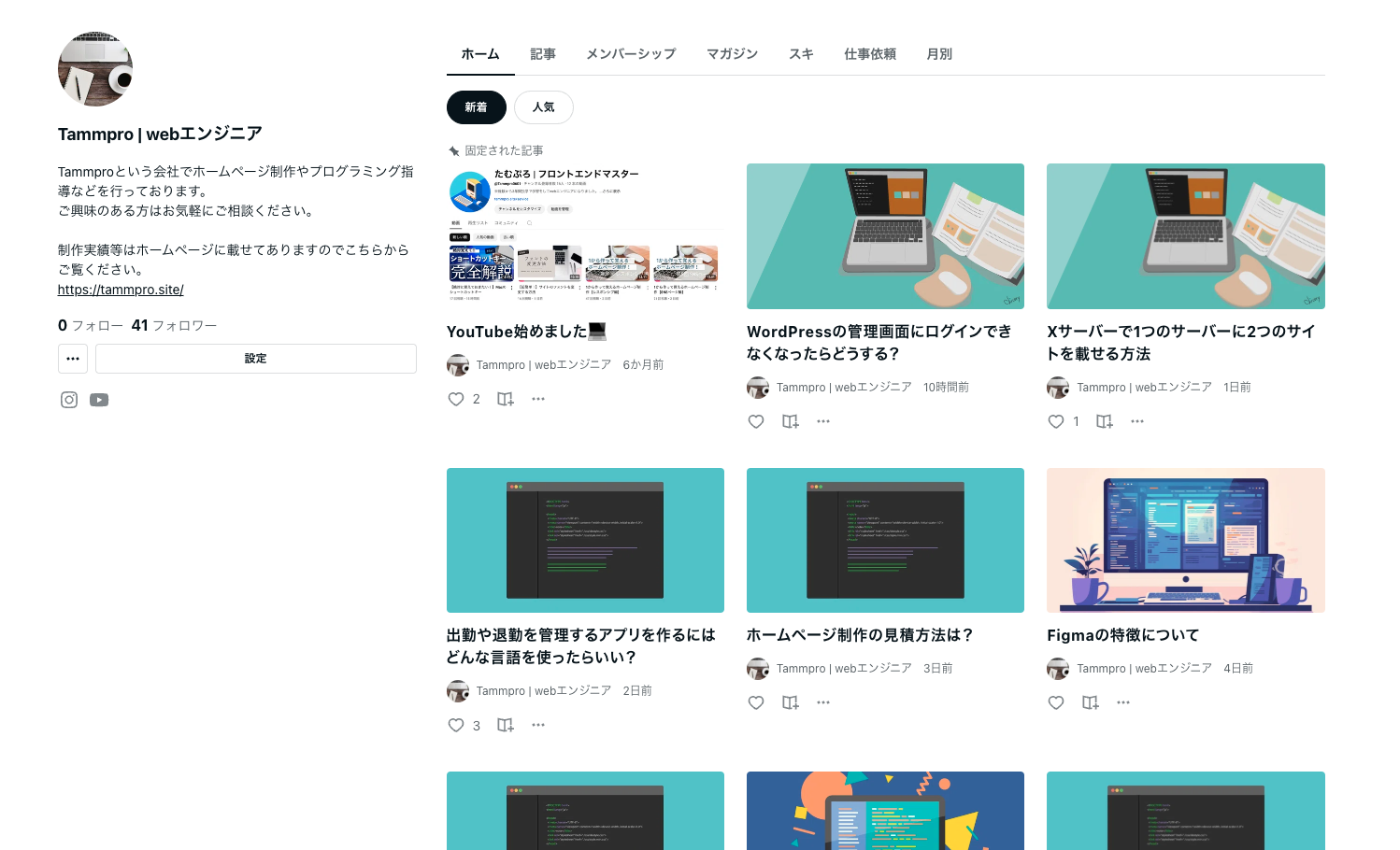Open 出勤や退勤を管理するアプリ article title
This screenshot has height=850, width=1400.
point(581,646)
